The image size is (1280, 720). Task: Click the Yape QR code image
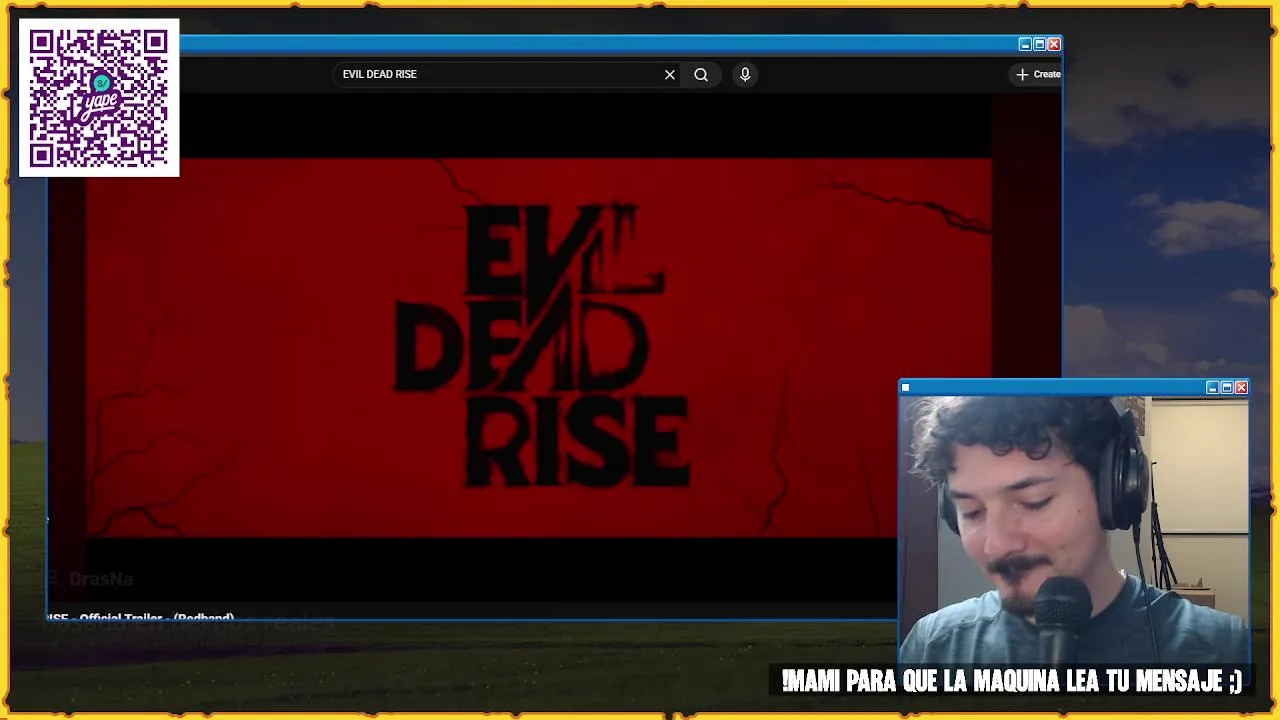[99, 98]
